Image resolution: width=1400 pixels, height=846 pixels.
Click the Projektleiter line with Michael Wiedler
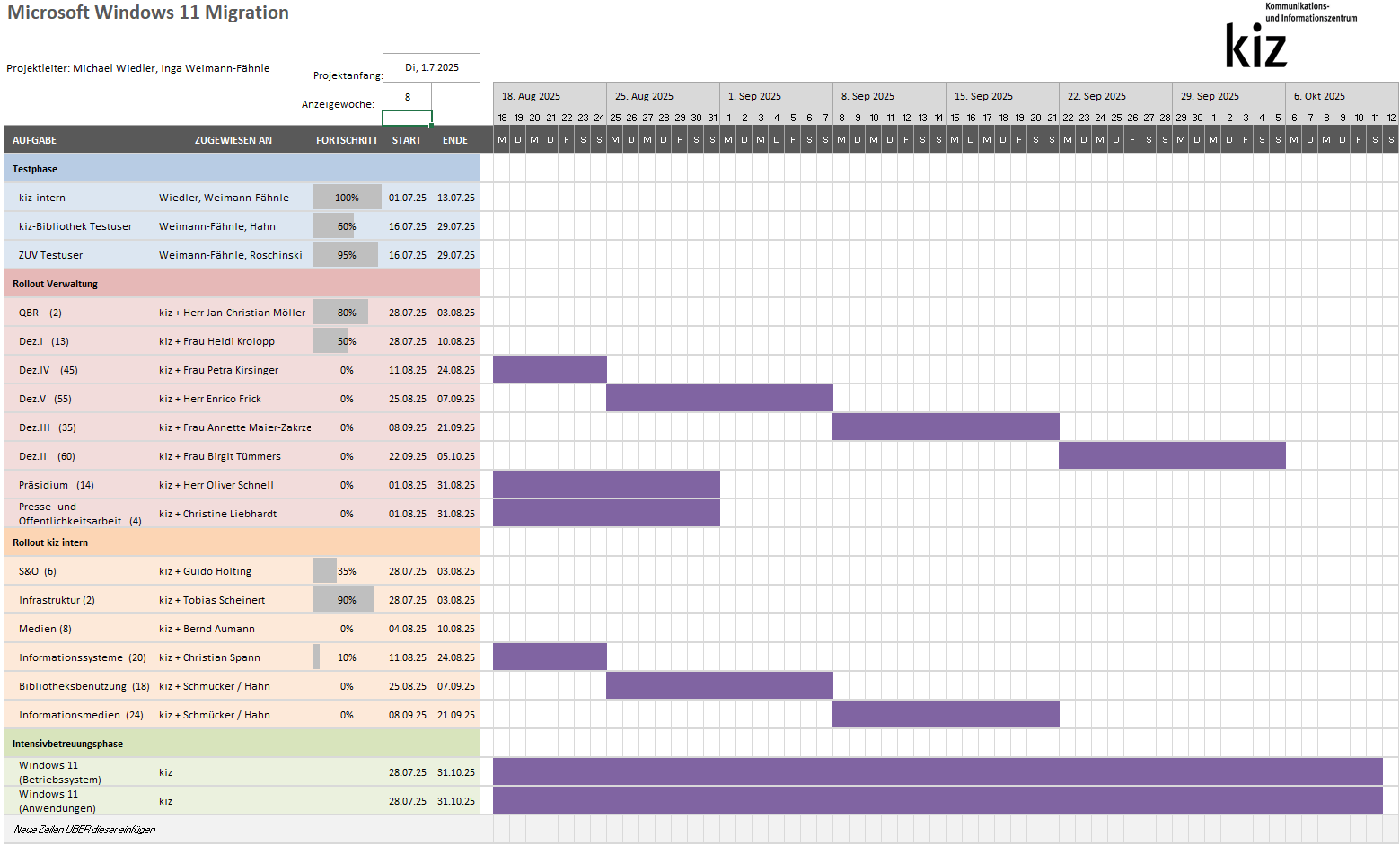[138, 68]
